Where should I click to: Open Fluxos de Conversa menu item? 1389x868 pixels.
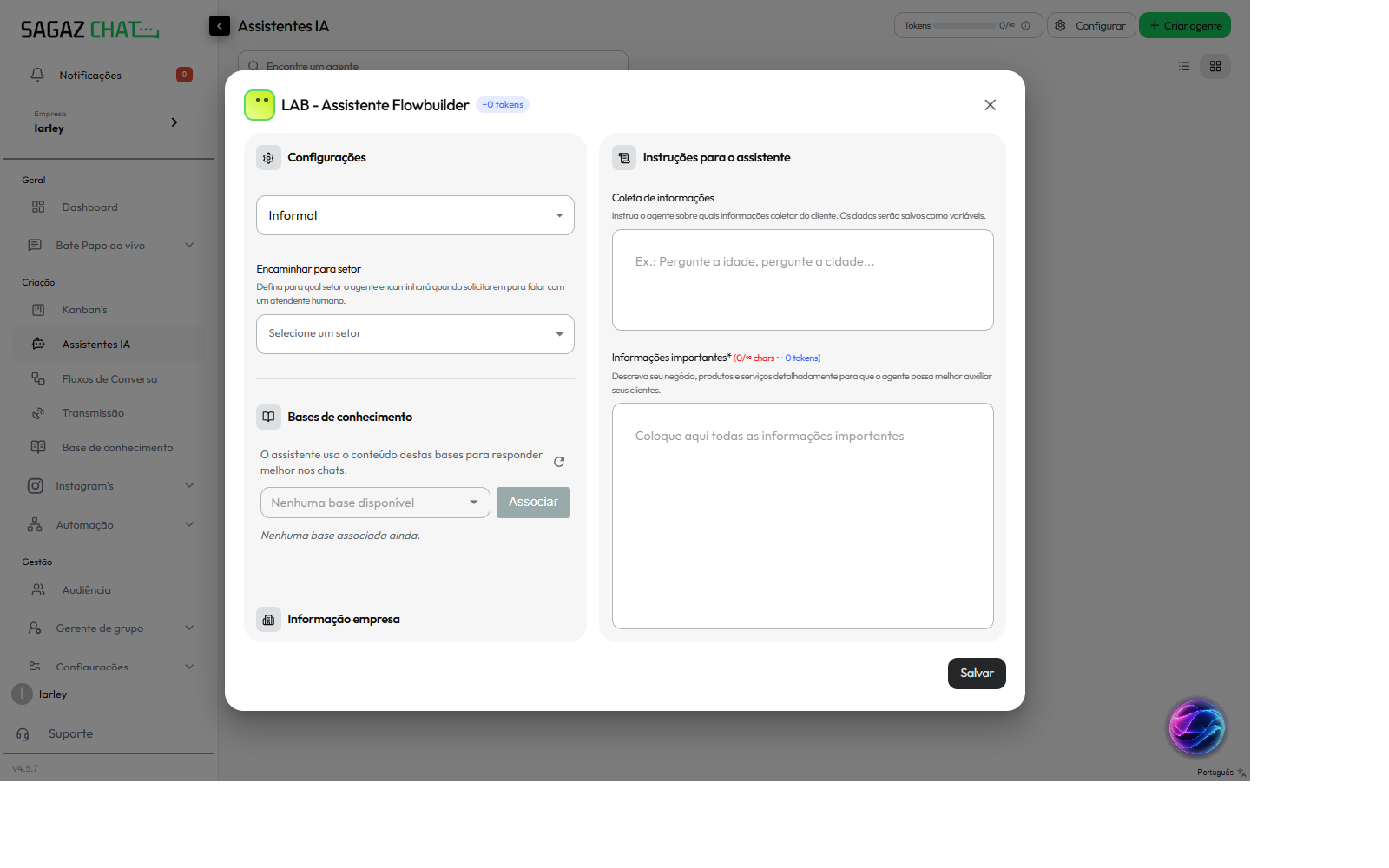click(109, 379)
